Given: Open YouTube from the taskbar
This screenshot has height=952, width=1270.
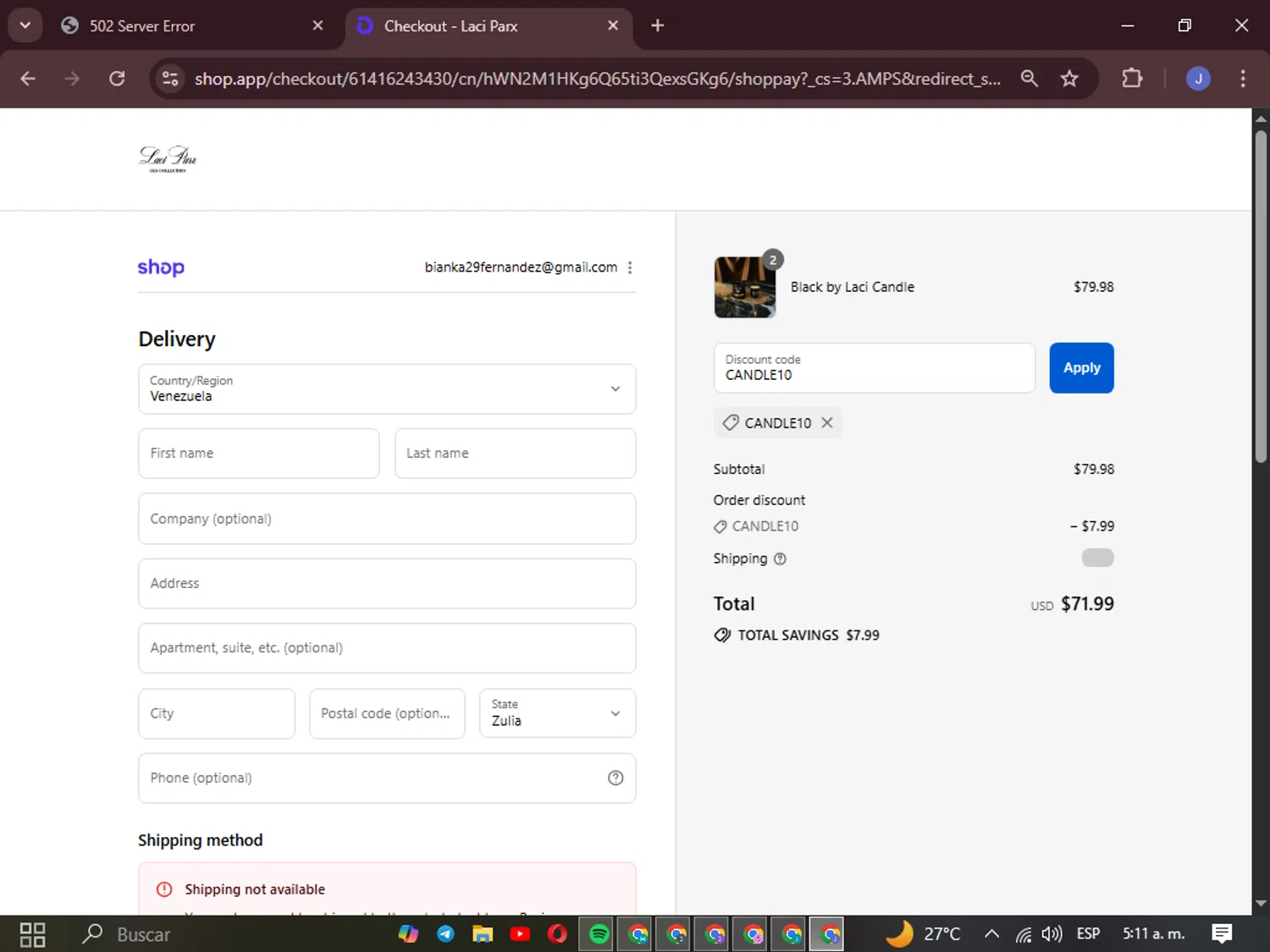Looking at the screenshot, I should click(520, 934).
